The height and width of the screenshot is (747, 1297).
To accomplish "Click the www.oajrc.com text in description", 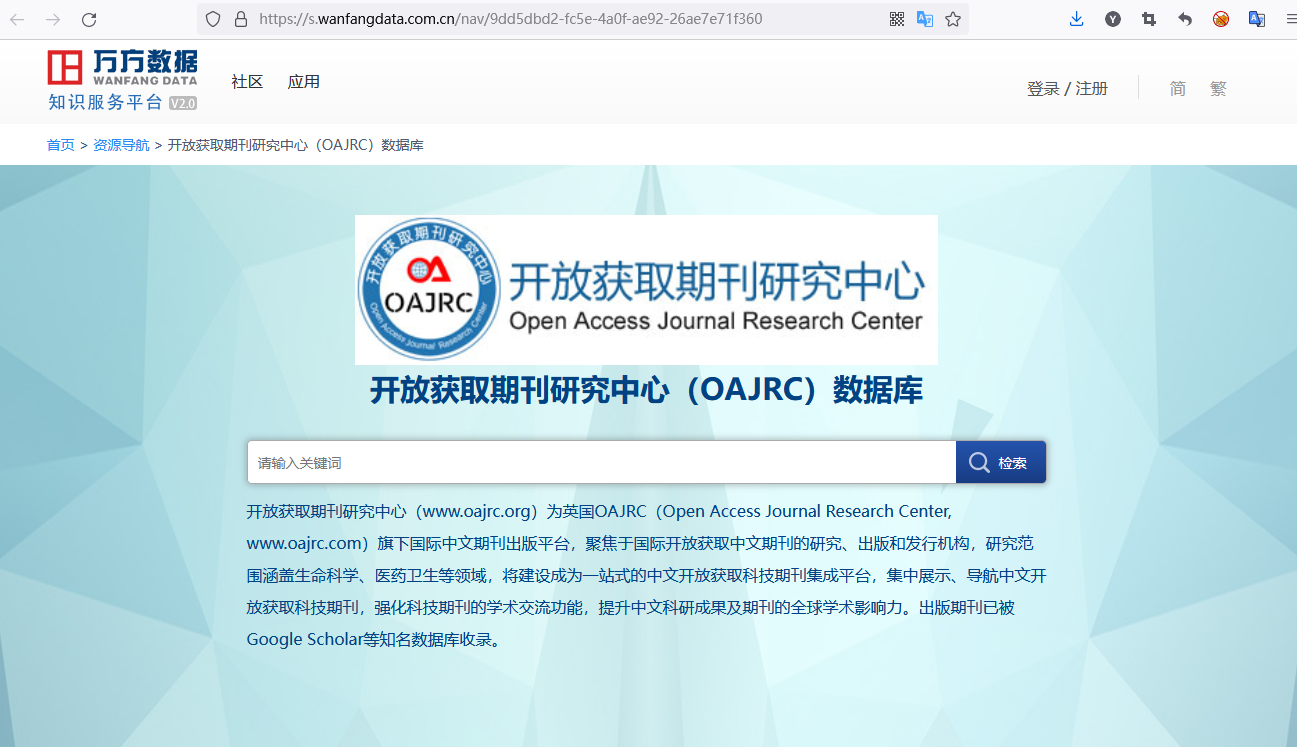I will (303, 543).
